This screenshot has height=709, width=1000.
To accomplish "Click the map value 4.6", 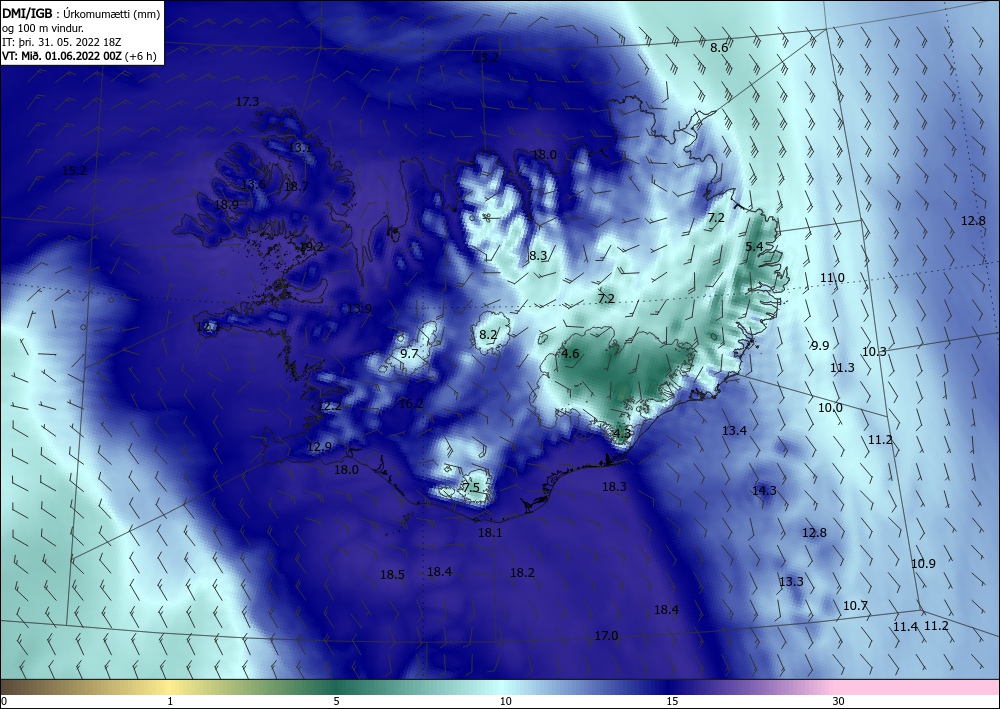I will (x=570, y=354).
